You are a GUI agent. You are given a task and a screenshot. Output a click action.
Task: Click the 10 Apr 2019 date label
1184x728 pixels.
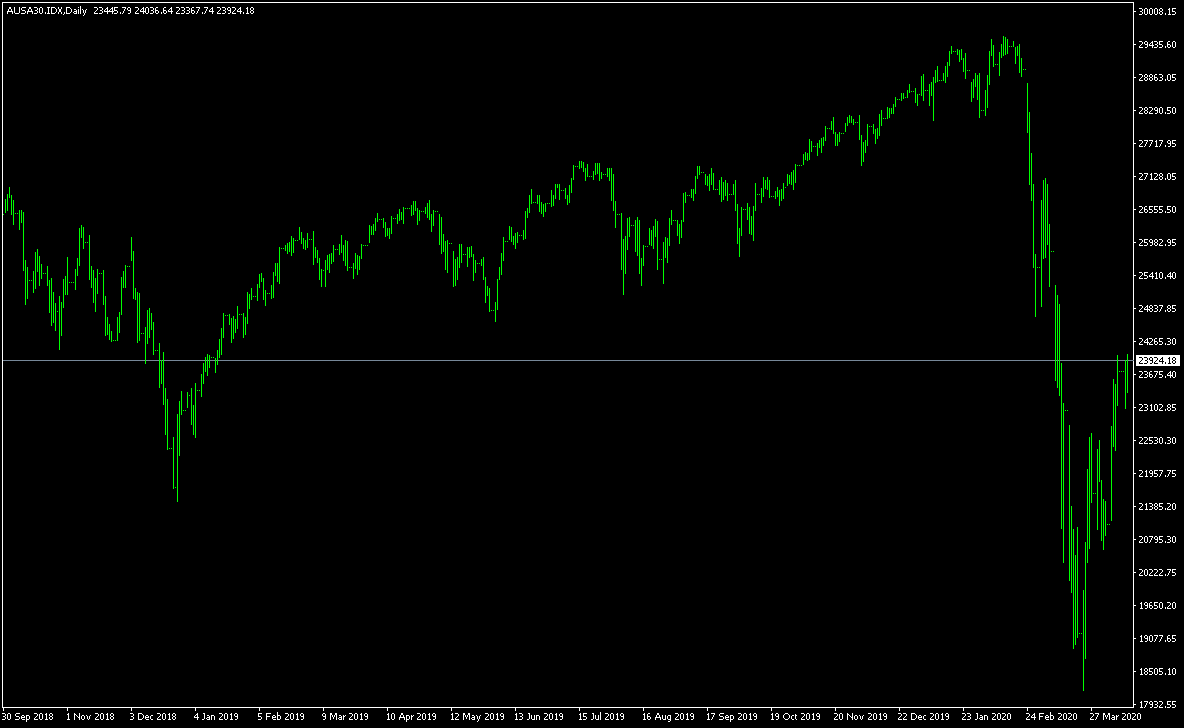coord(411,717)
